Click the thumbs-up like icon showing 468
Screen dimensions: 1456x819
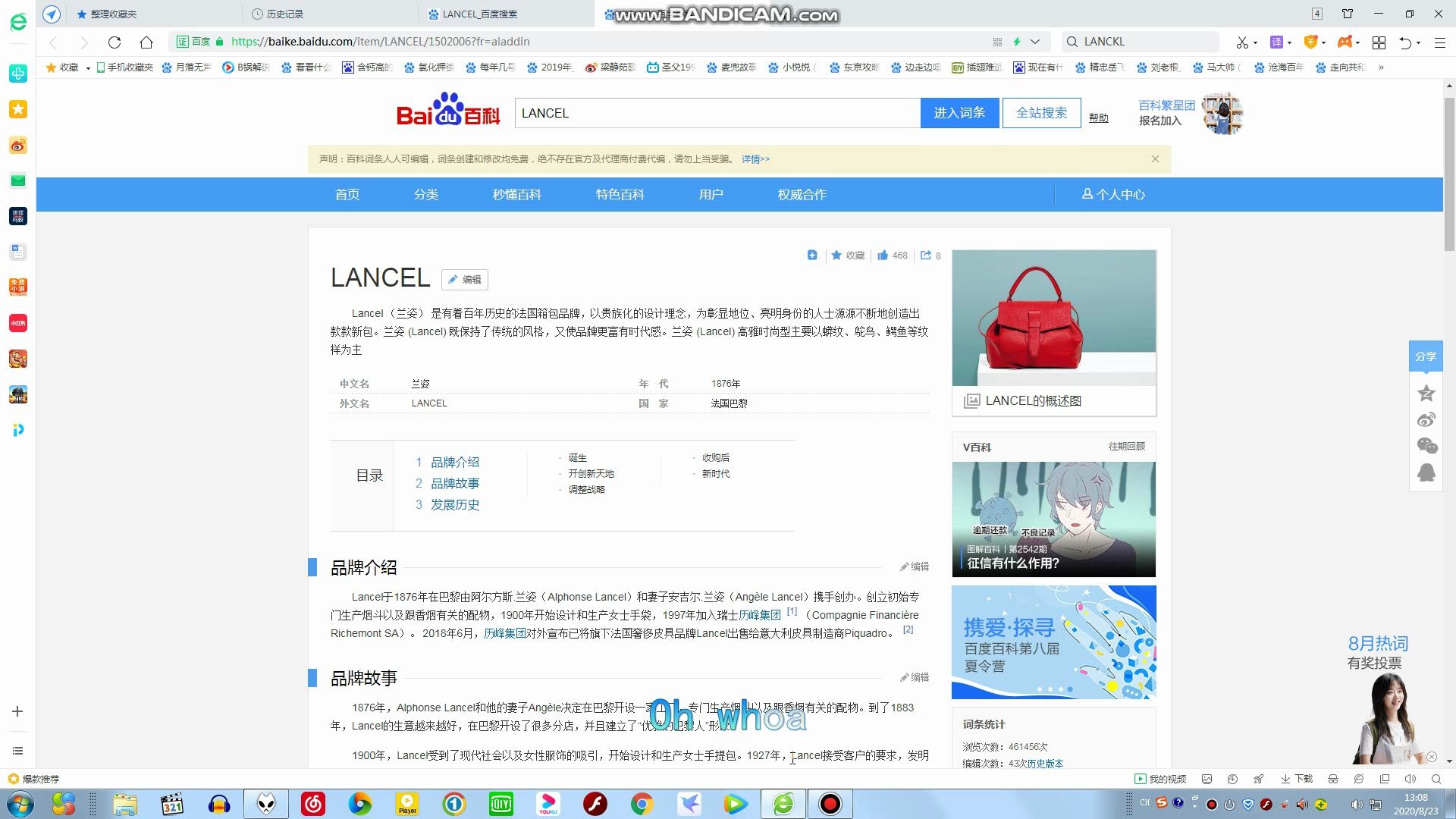coord(893,256)
